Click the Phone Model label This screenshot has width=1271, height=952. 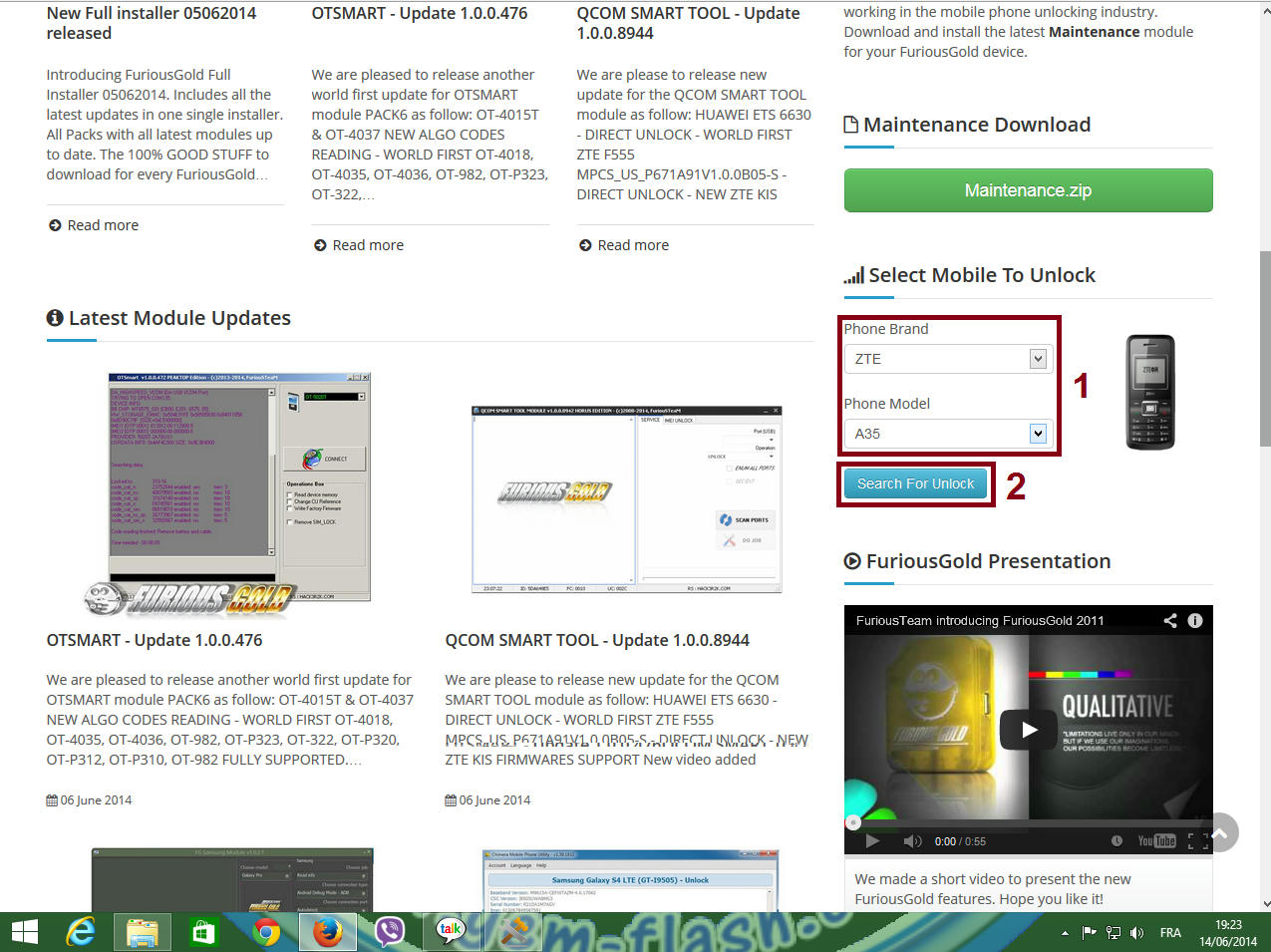[x=887, y=404]
